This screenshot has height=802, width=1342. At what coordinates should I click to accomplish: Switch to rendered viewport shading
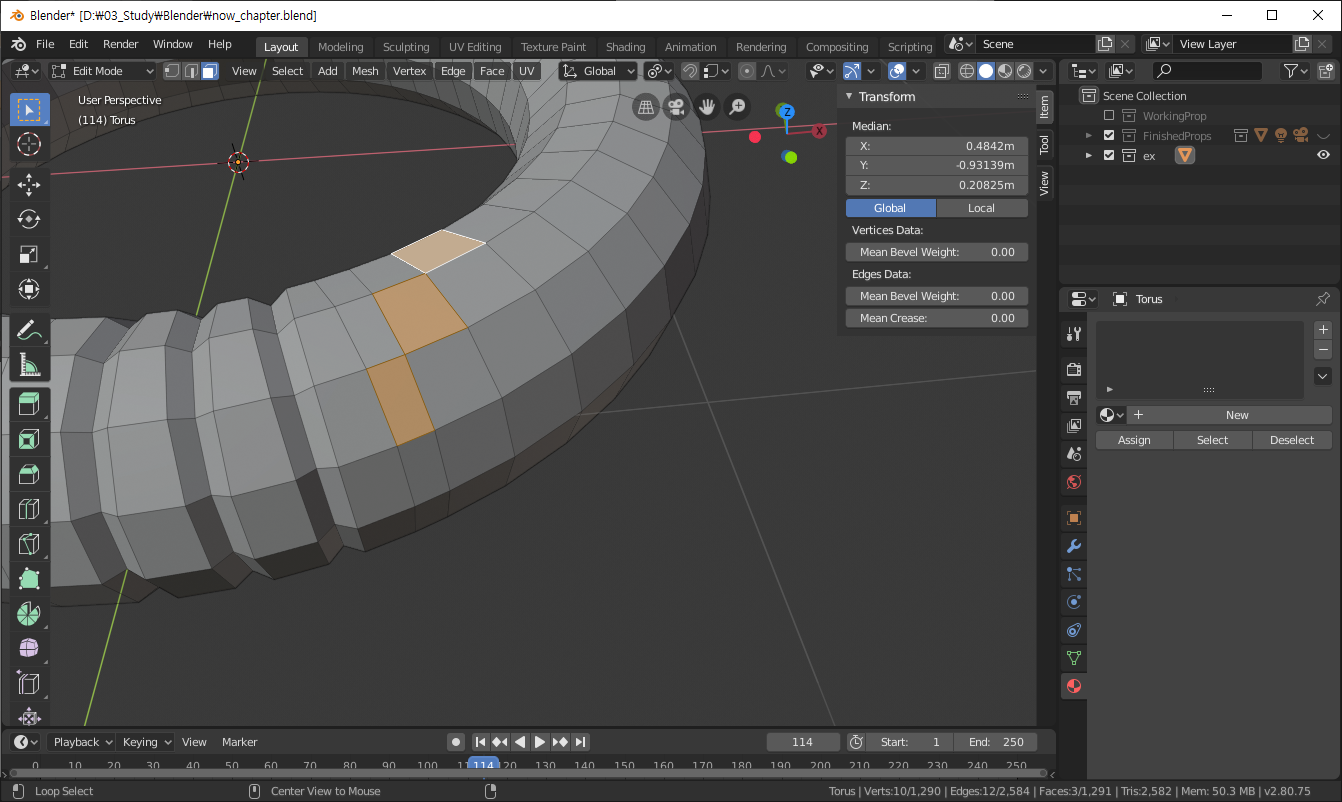click(x=1024, y=71)
